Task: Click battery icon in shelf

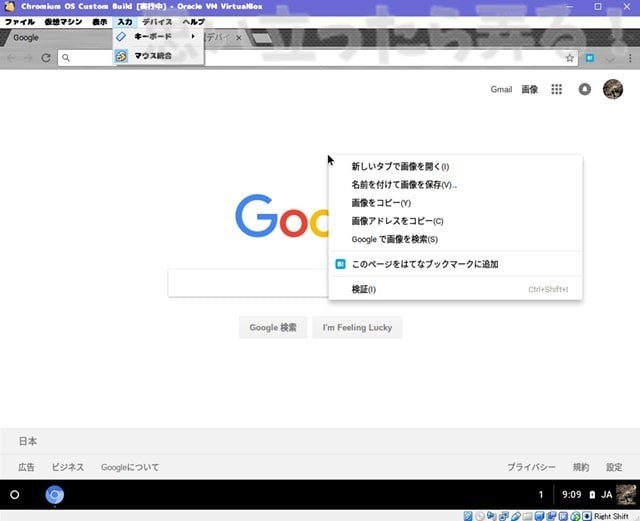Action: pyautogui.click(x=592, y=495)
